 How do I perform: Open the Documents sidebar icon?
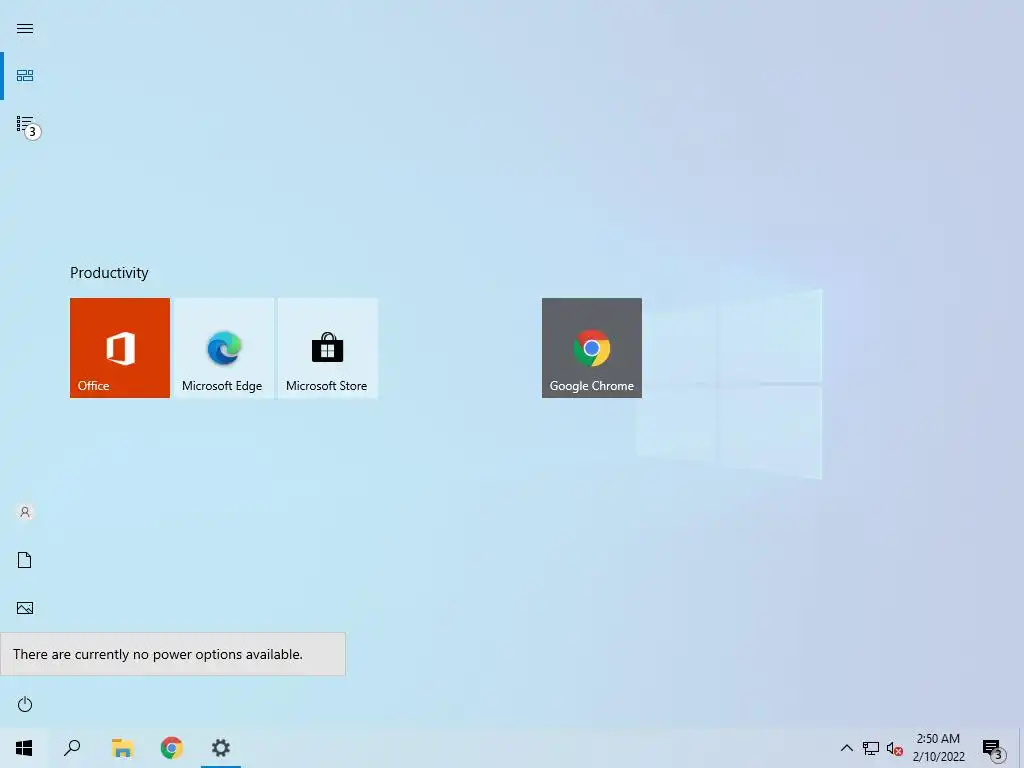click(25, 560)
